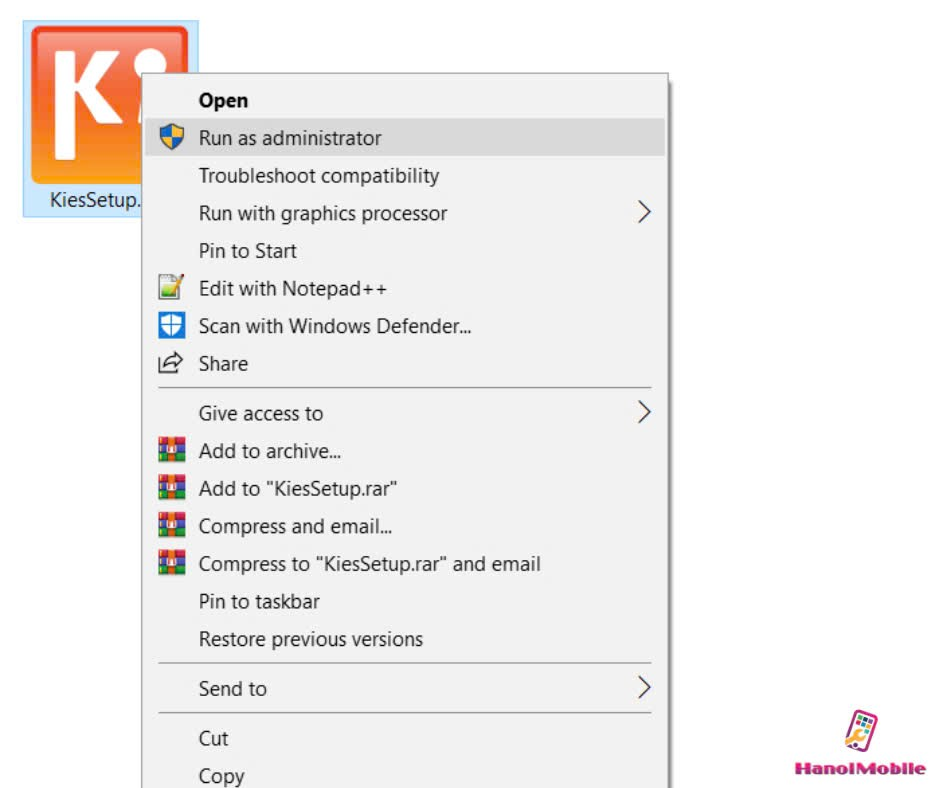Choose Restore previous versions
Screen dimensions: 940x788
[x=405, y=639]
